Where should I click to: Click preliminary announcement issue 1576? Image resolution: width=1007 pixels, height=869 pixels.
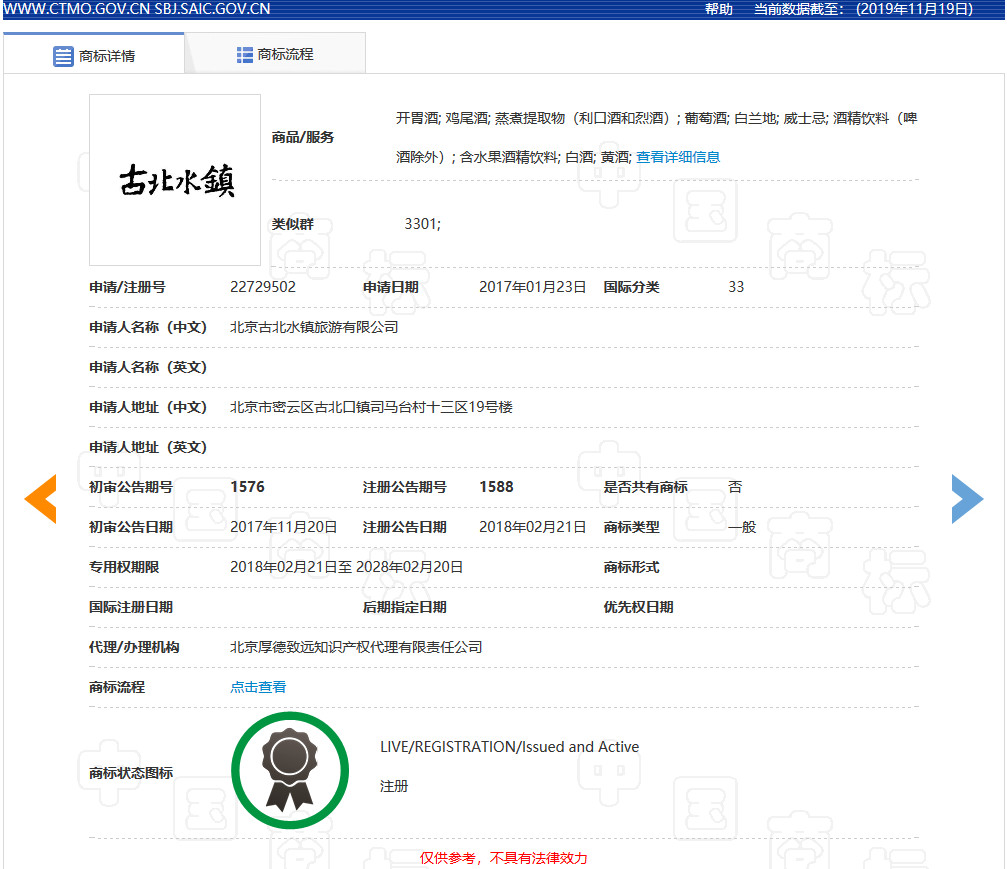click(247, 487)
